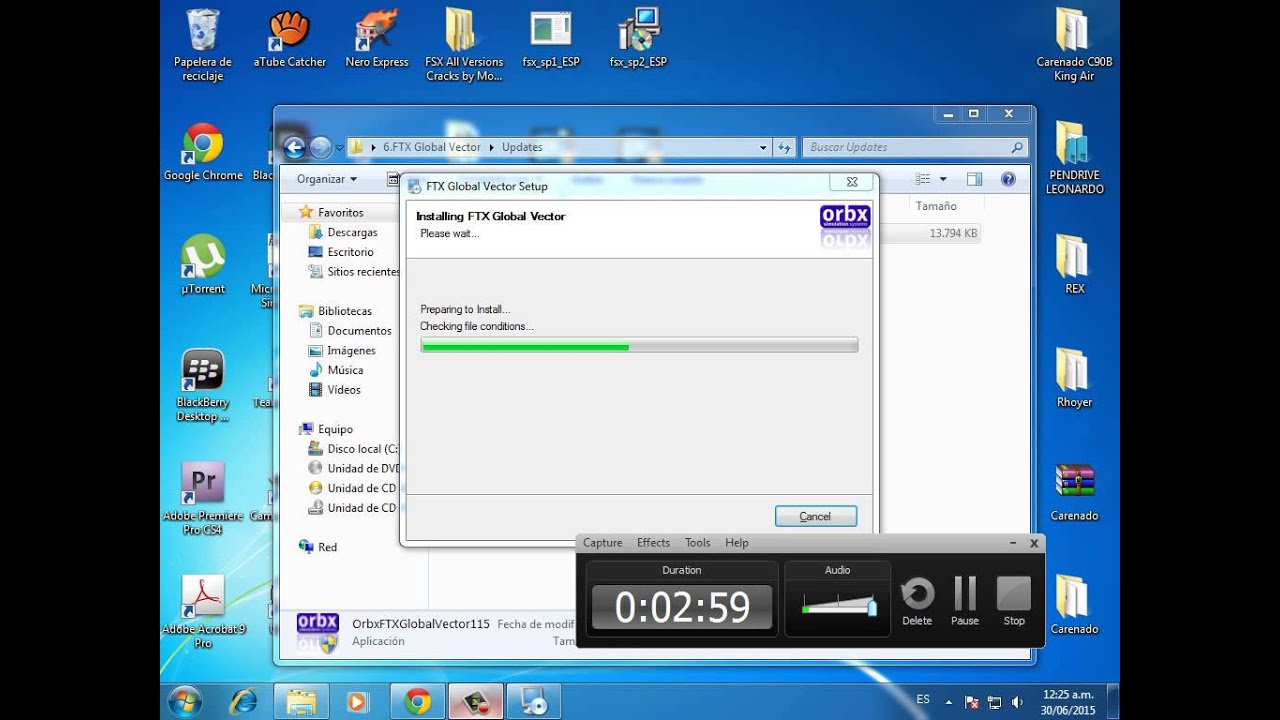
Task: Open the REX desktop folder
Action: point(1074,265)
